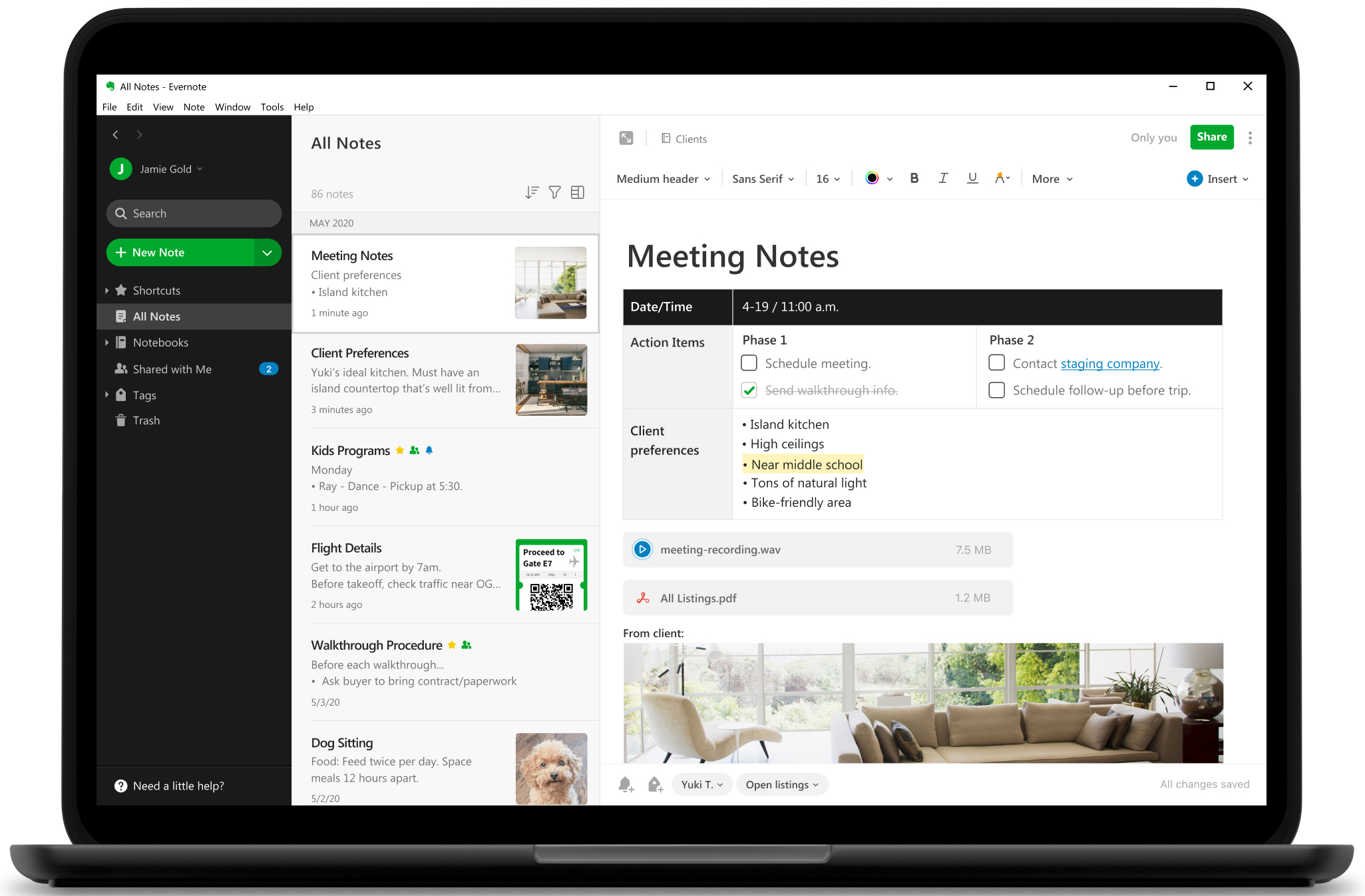The image size is (1365, 896).
Task: Click the text color highlight icon
Action: (1001, 179)
